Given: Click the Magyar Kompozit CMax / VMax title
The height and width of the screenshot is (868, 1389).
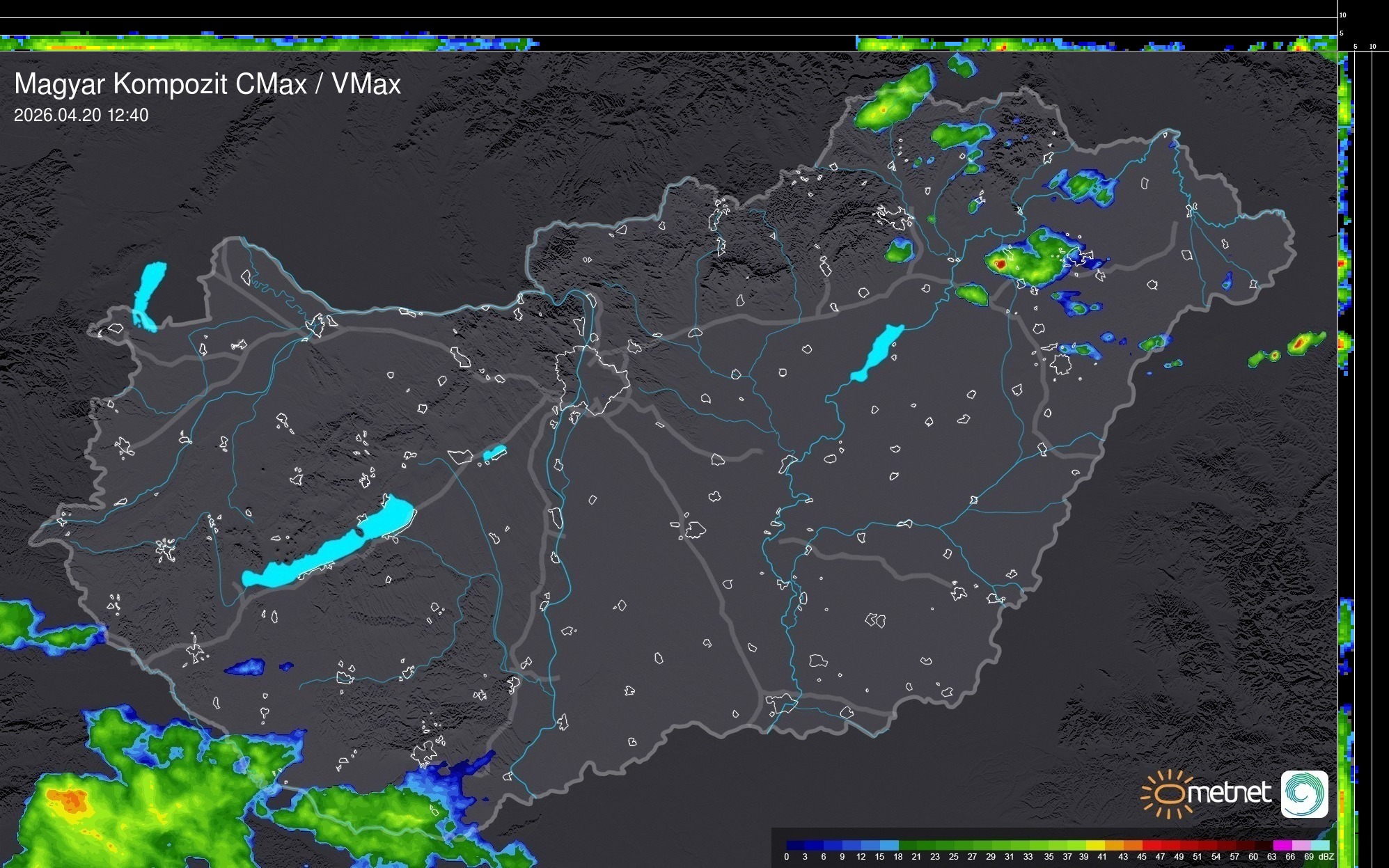Looking at the screenshot, I should (x=207, y=84).
